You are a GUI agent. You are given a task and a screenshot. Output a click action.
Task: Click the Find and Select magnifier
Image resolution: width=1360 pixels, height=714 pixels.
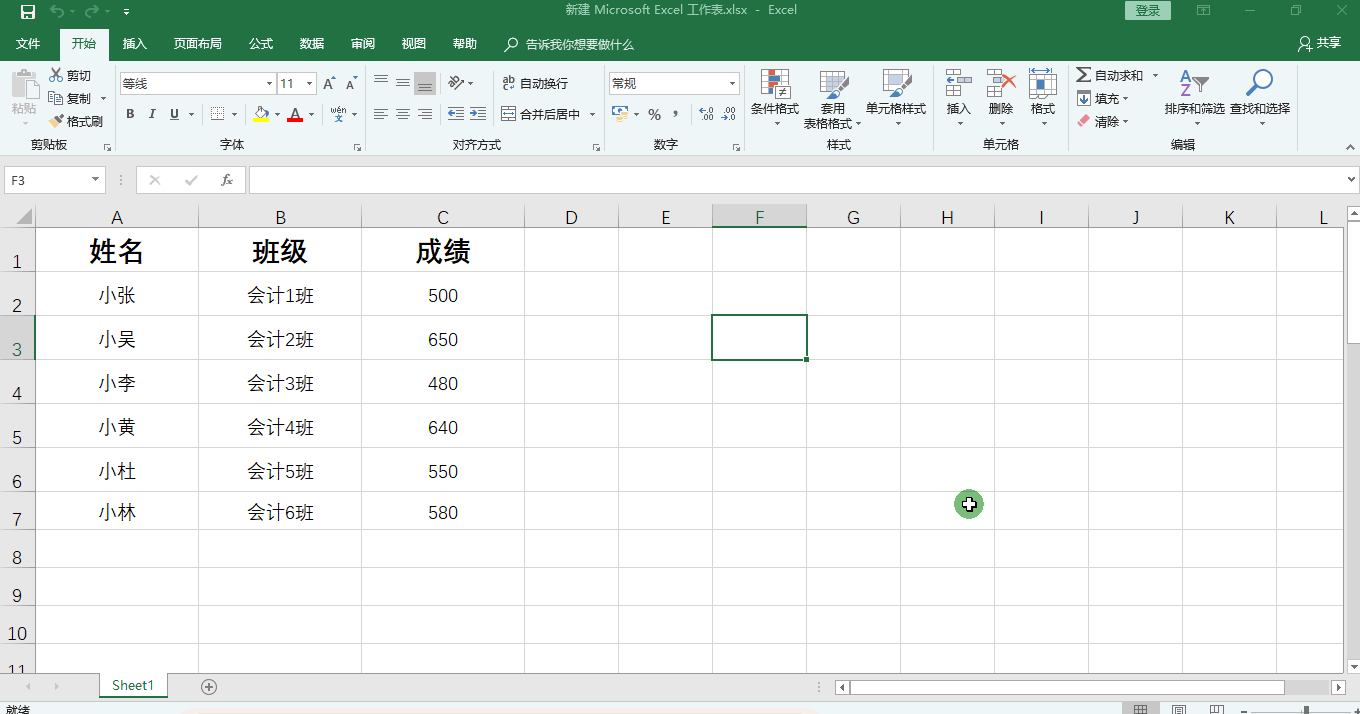1259,84
